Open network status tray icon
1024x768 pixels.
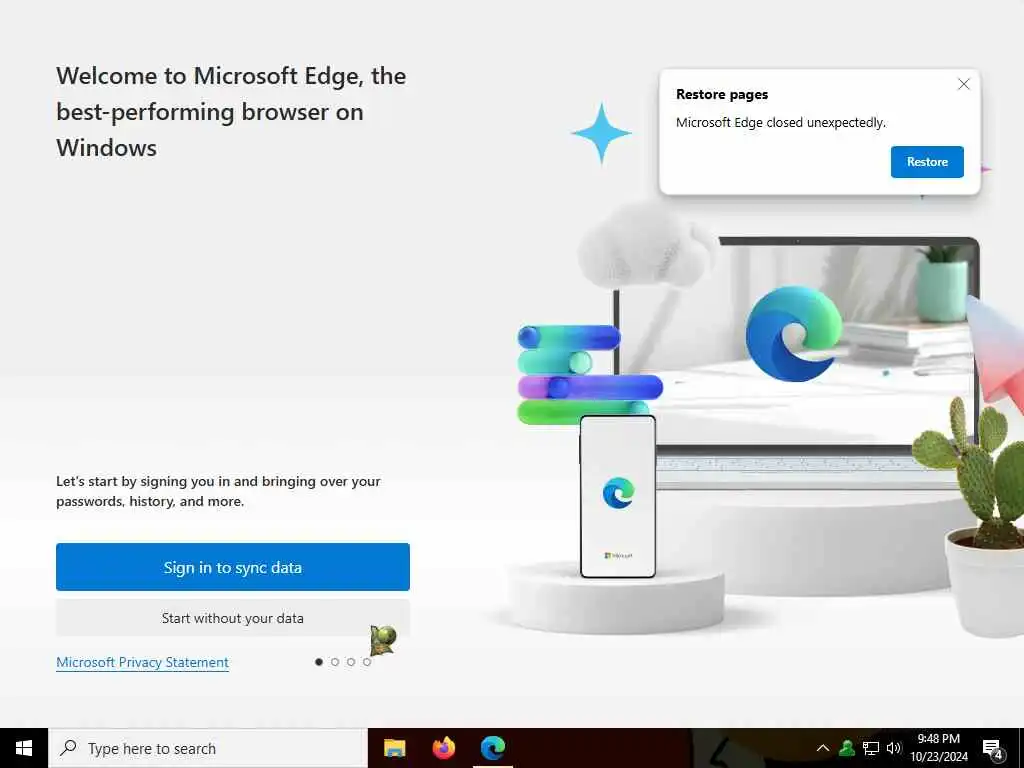coord(871,748)
